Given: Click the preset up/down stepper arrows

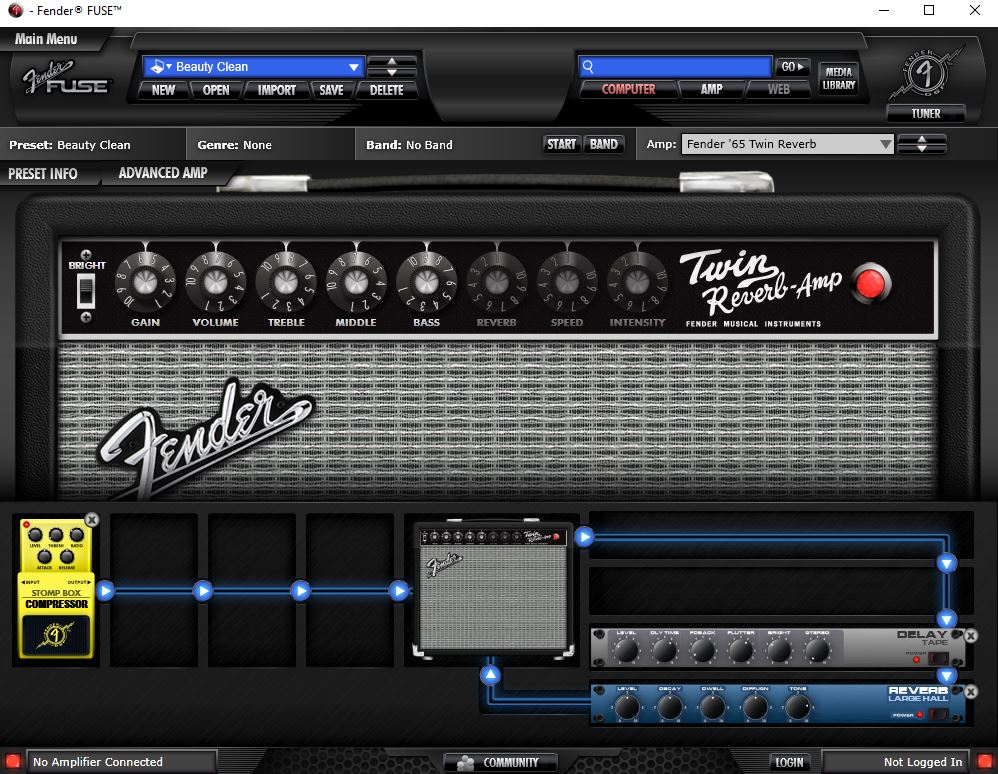Looking at the screenshot, I should [392, 67].
